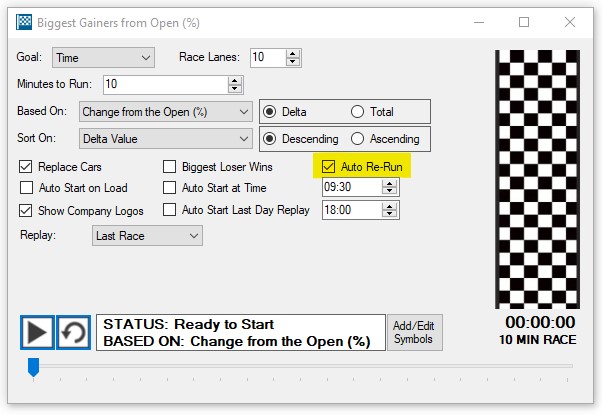This screenshot has height=415, width=602.
Task: Click the checkered flag finish line graphic
Action: tap(538, 180)
